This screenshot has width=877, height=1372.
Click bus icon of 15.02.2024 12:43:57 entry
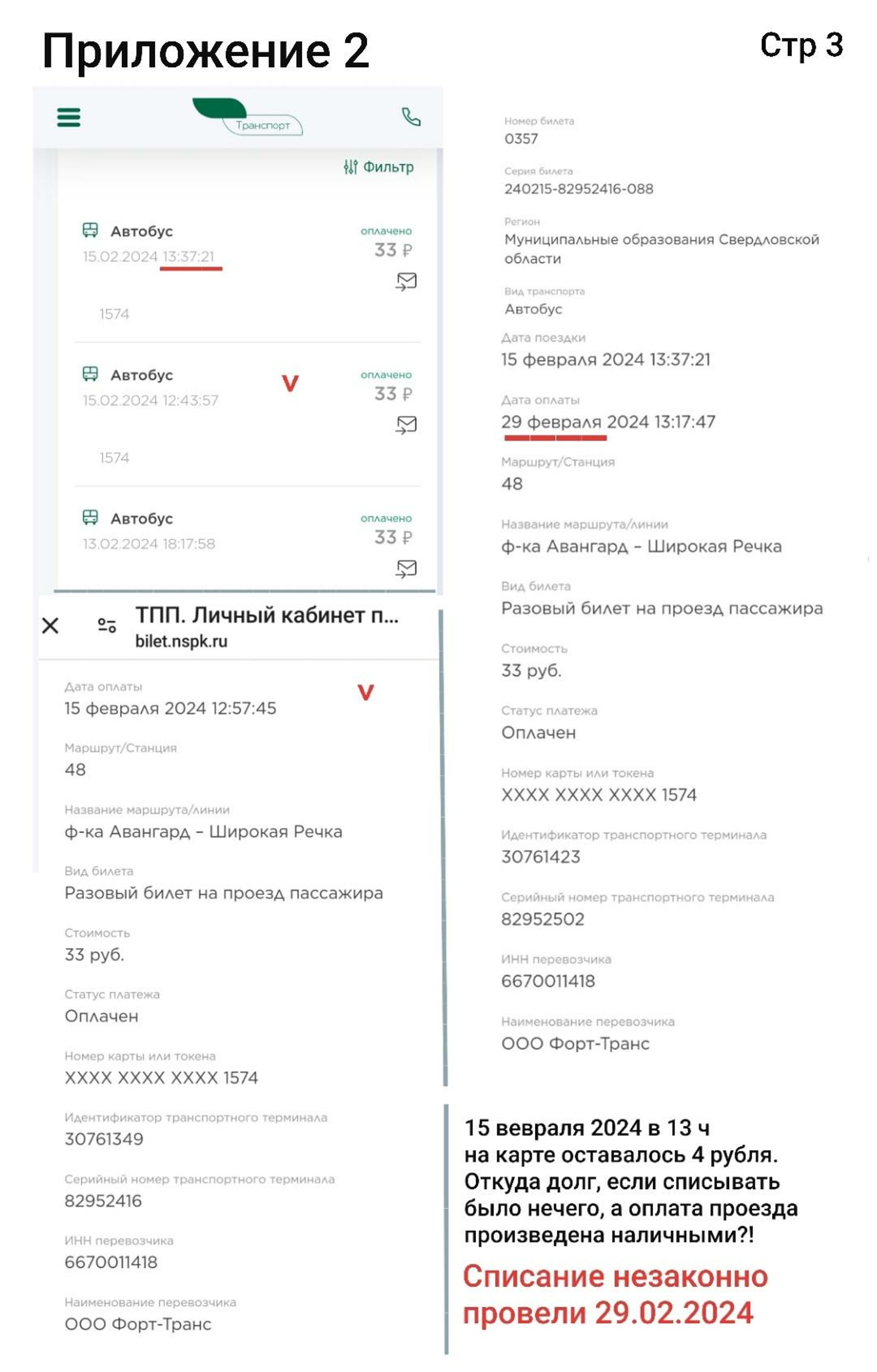pos(90,374)
